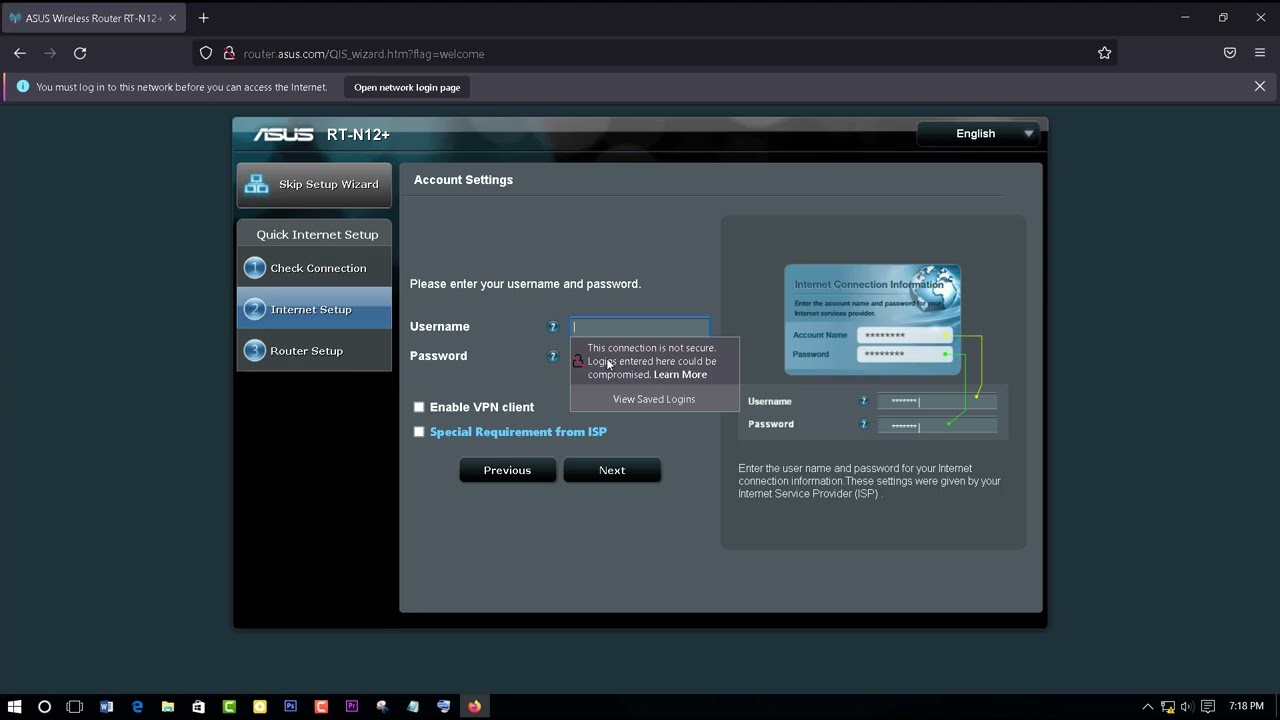Launch Microsoft Edge from taskbar
Viewport: 1280px width, 720px height.
[x=137, y=706]
